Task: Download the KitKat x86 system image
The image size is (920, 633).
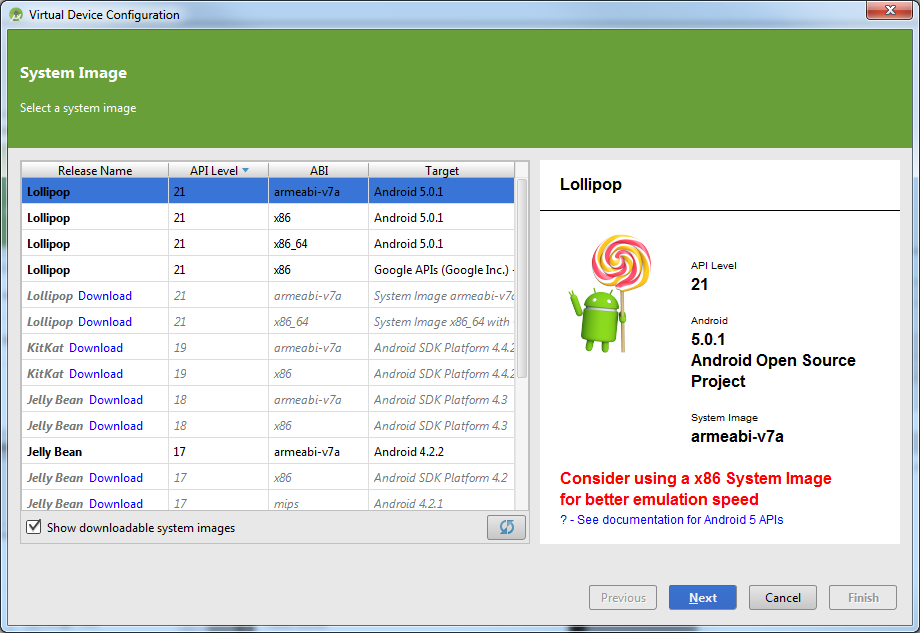Action: point(96,373)
